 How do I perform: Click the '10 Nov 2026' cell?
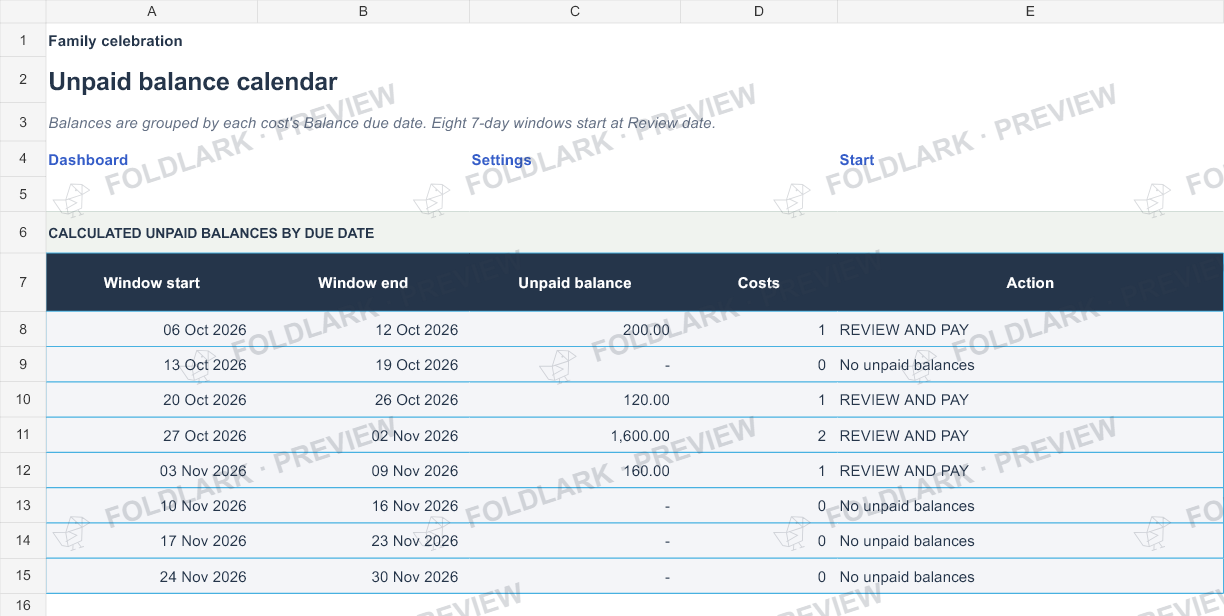pos(152,506)
